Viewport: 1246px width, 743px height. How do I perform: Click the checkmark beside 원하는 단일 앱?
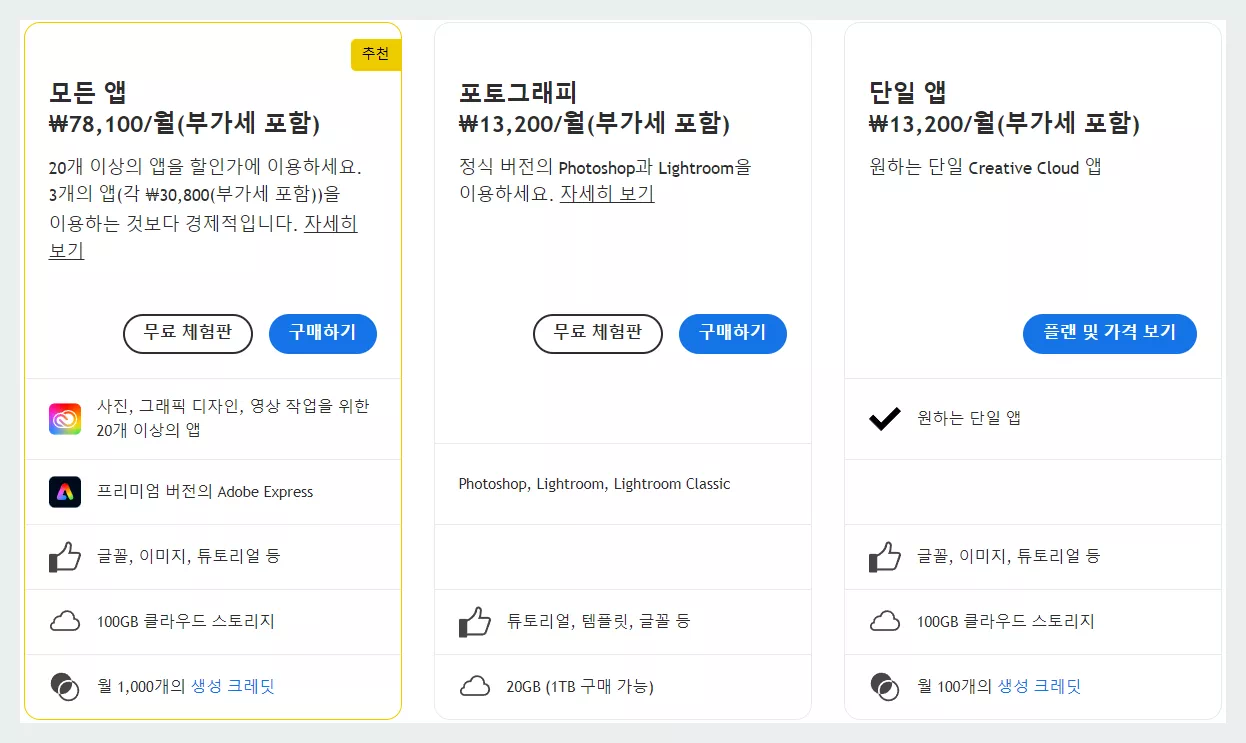coord(884,421)
